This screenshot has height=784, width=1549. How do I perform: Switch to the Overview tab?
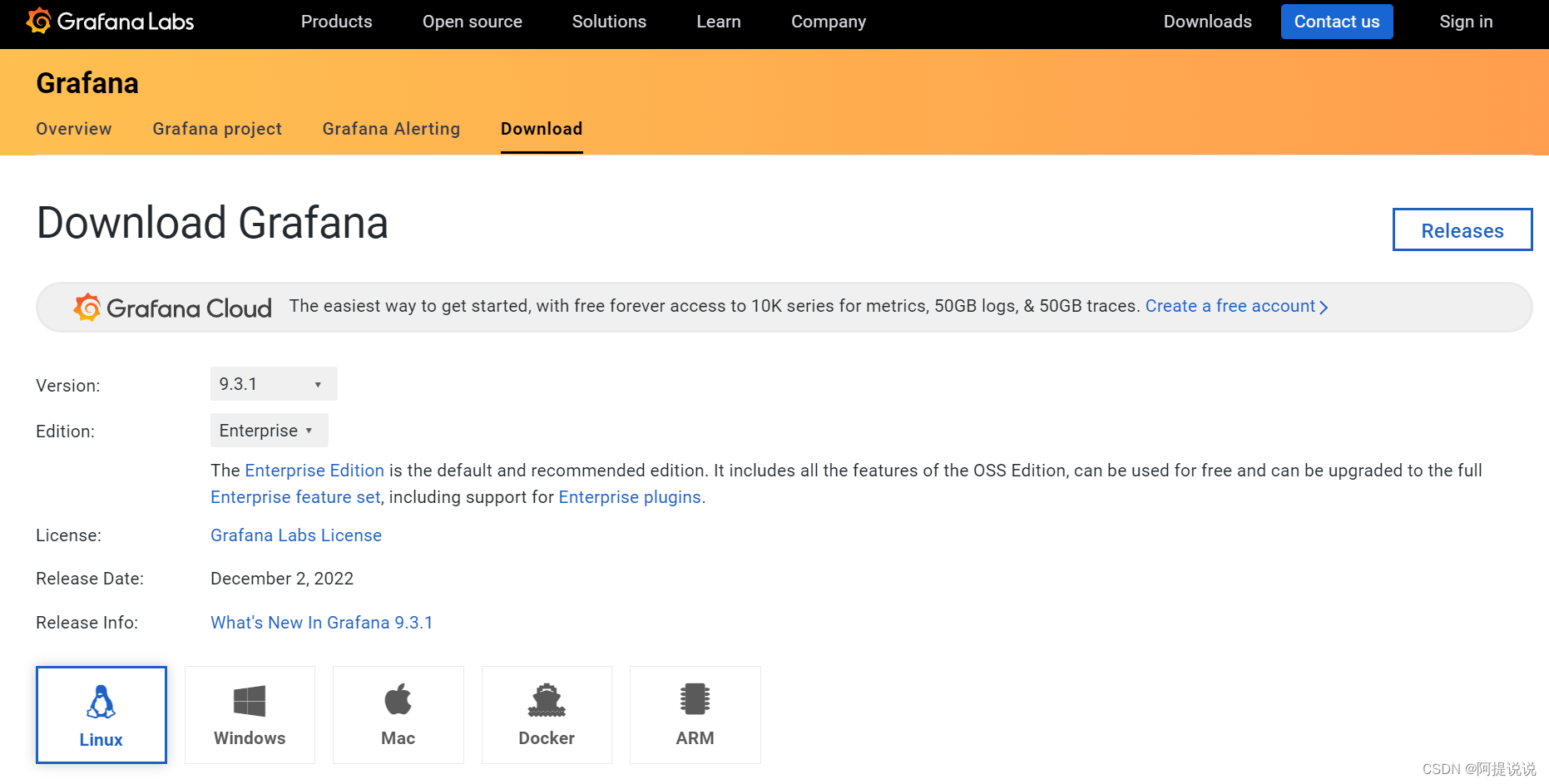pos(74,129)
